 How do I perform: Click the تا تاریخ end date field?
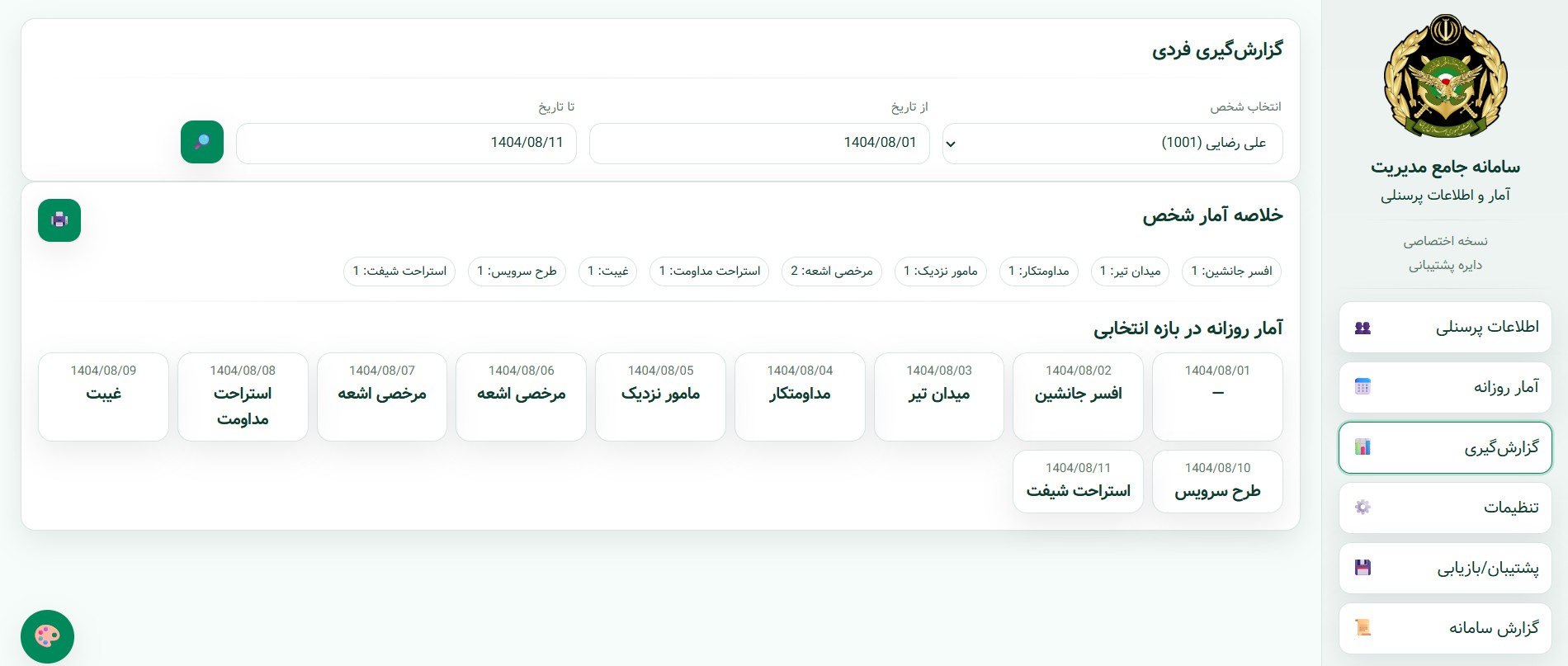(x=406, y=144)
